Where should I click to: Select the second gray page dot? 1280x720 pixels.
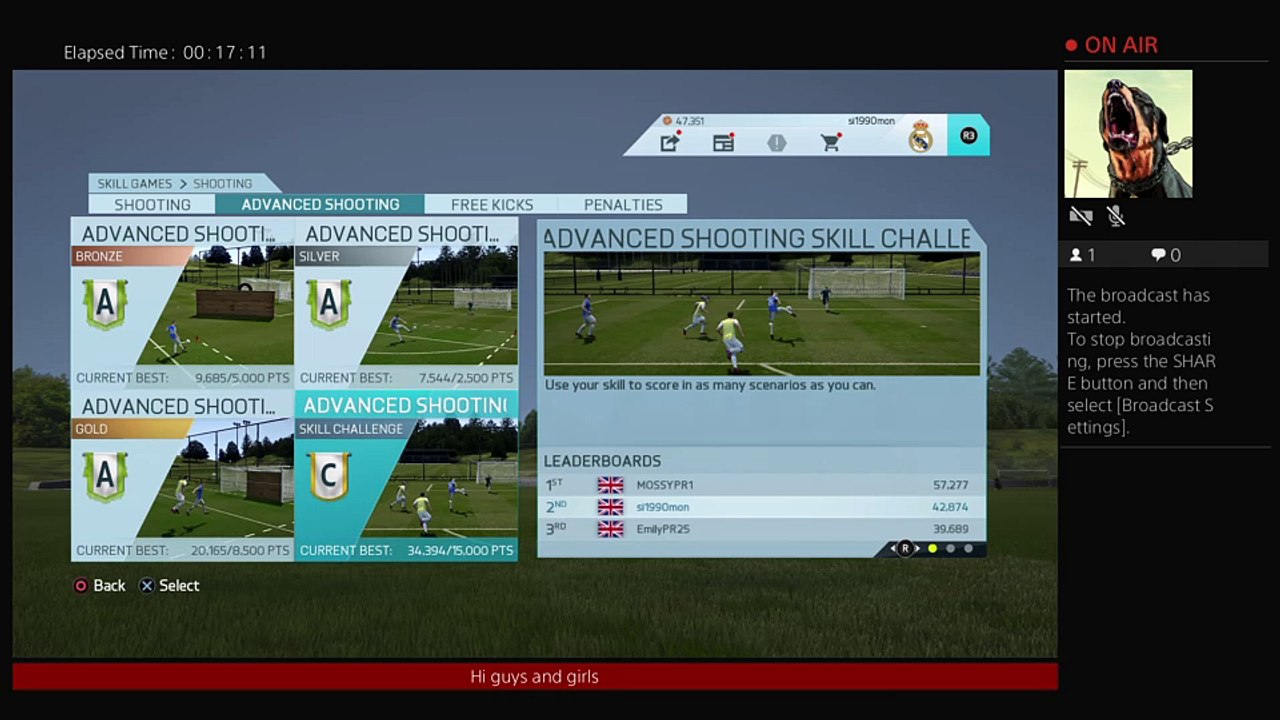[x=950, y=549]
